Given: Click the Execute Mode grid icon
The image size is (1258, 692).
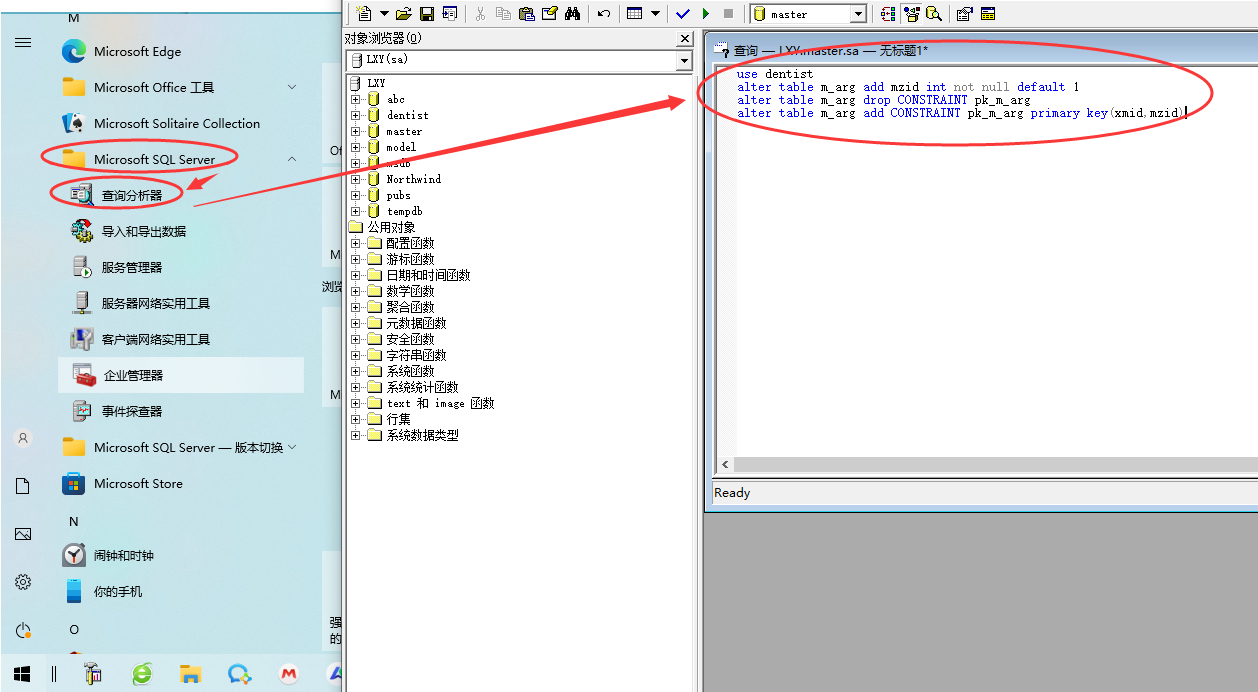Looking at the screenshot, I should 634,14.
